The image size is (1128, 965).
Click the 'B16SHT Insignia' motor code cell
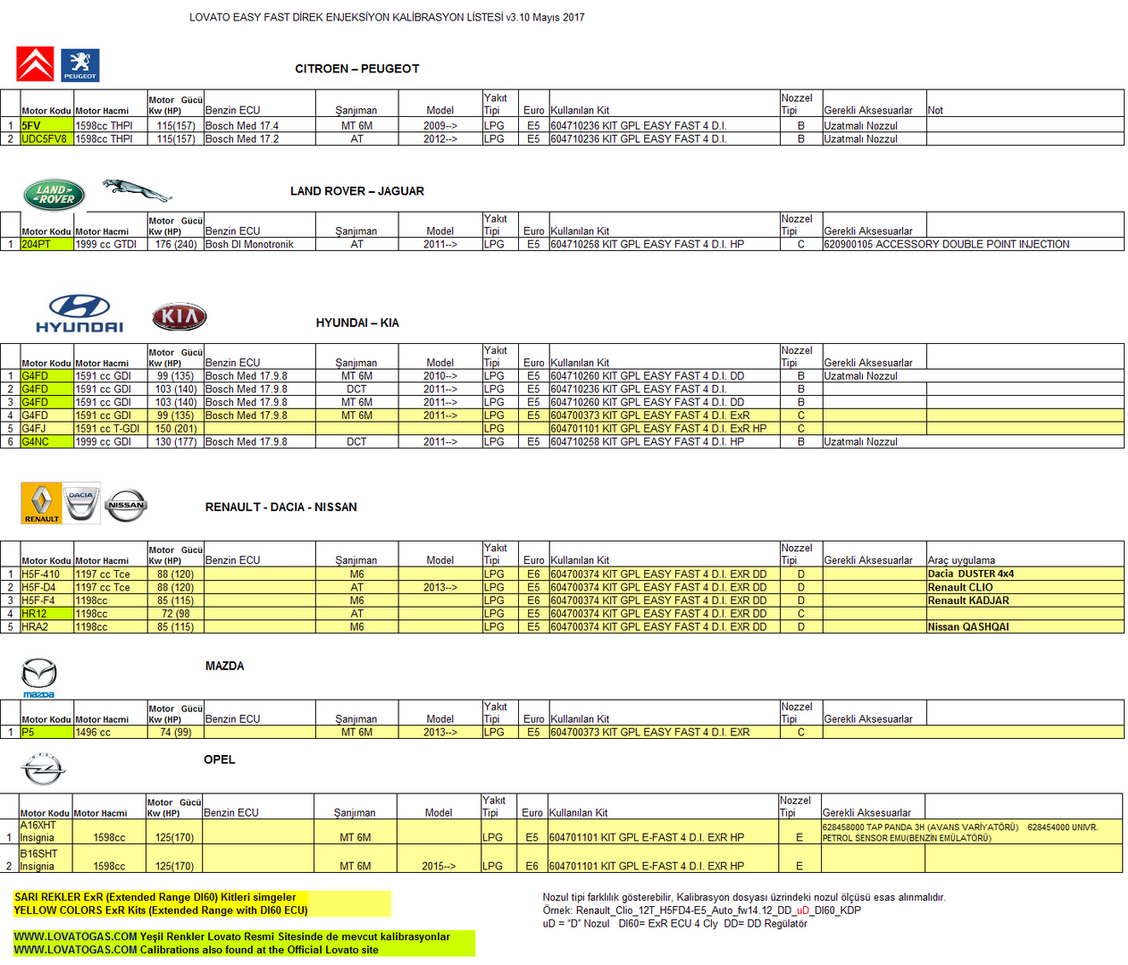pyautogui.click(x=45, y=860)
